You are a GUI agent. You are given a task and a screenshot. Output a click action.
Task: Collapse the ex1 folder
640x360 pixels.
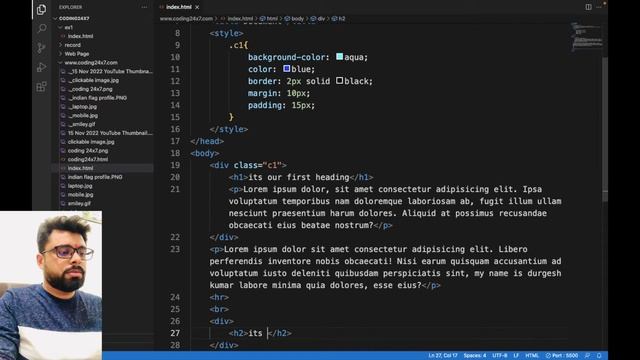tap(68, 27)
